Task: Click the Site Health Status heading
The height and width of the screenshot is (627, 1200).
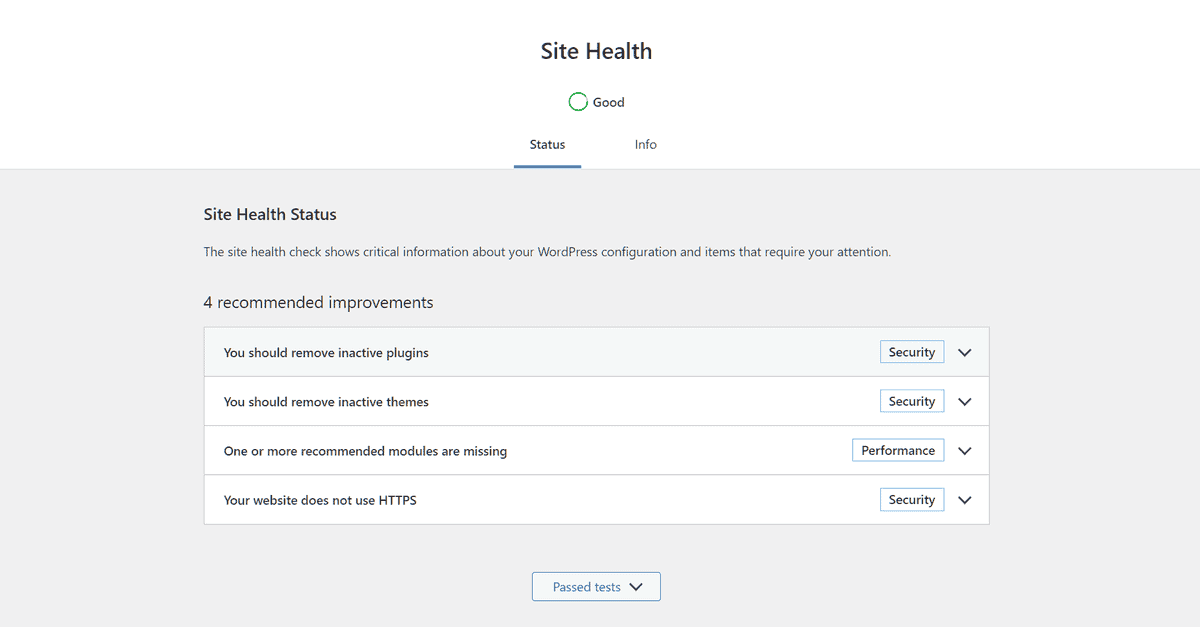Action: [x=270, y=214]
